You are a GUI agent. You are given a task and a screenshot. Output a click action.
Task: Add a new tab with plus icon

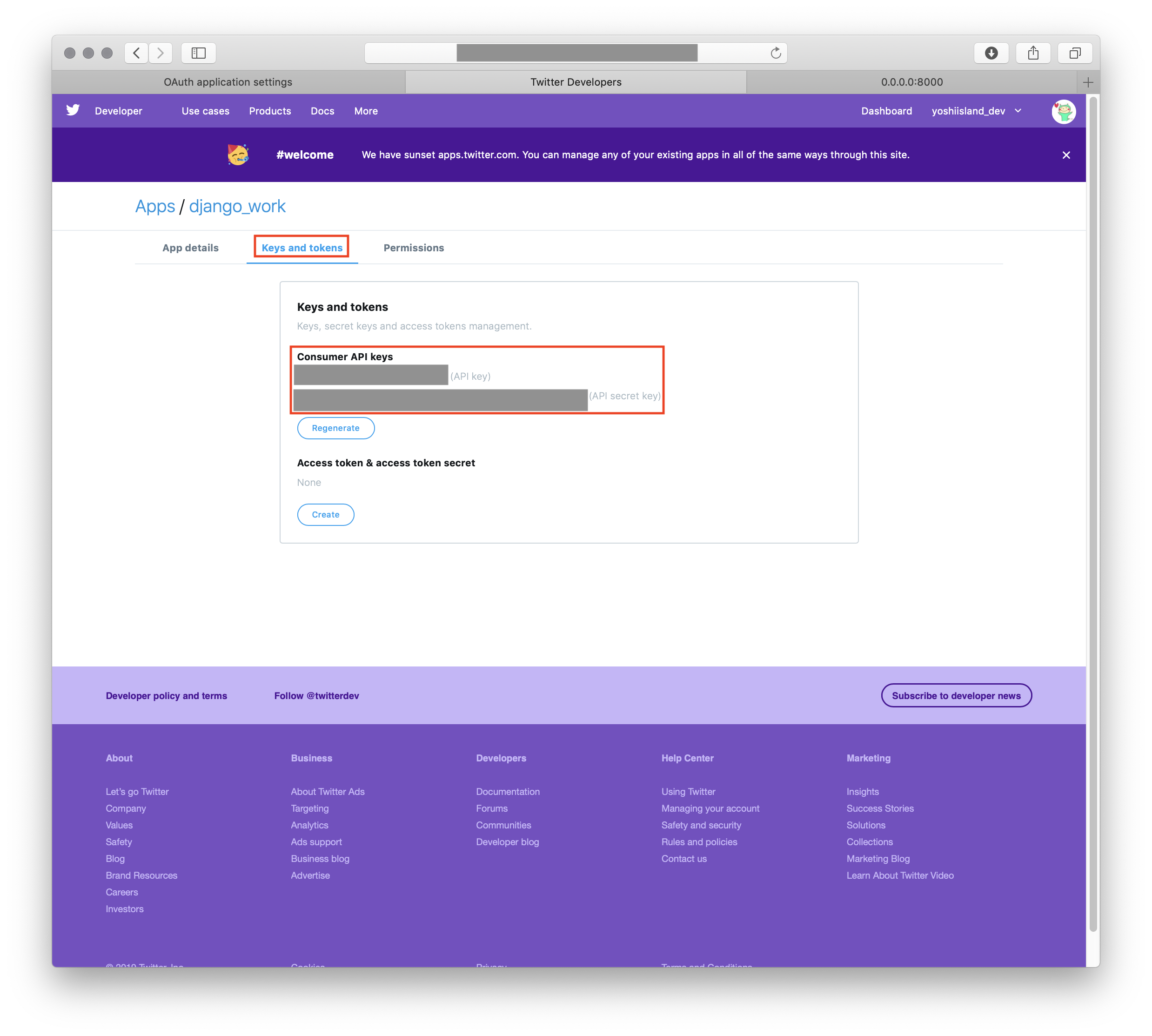coord(1088,82)
